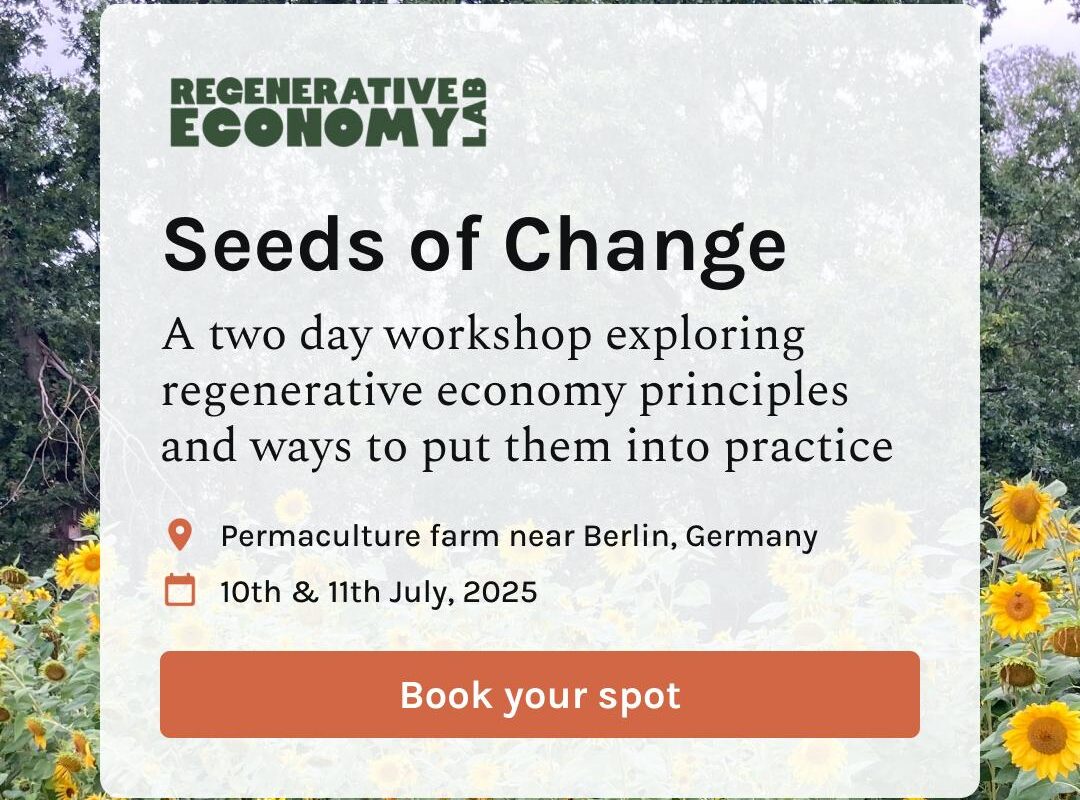Click the 10th & 11th July, 2025 date
Image resolution: width=1080 pixels, height=800 pixels.
tap(378, 592)
